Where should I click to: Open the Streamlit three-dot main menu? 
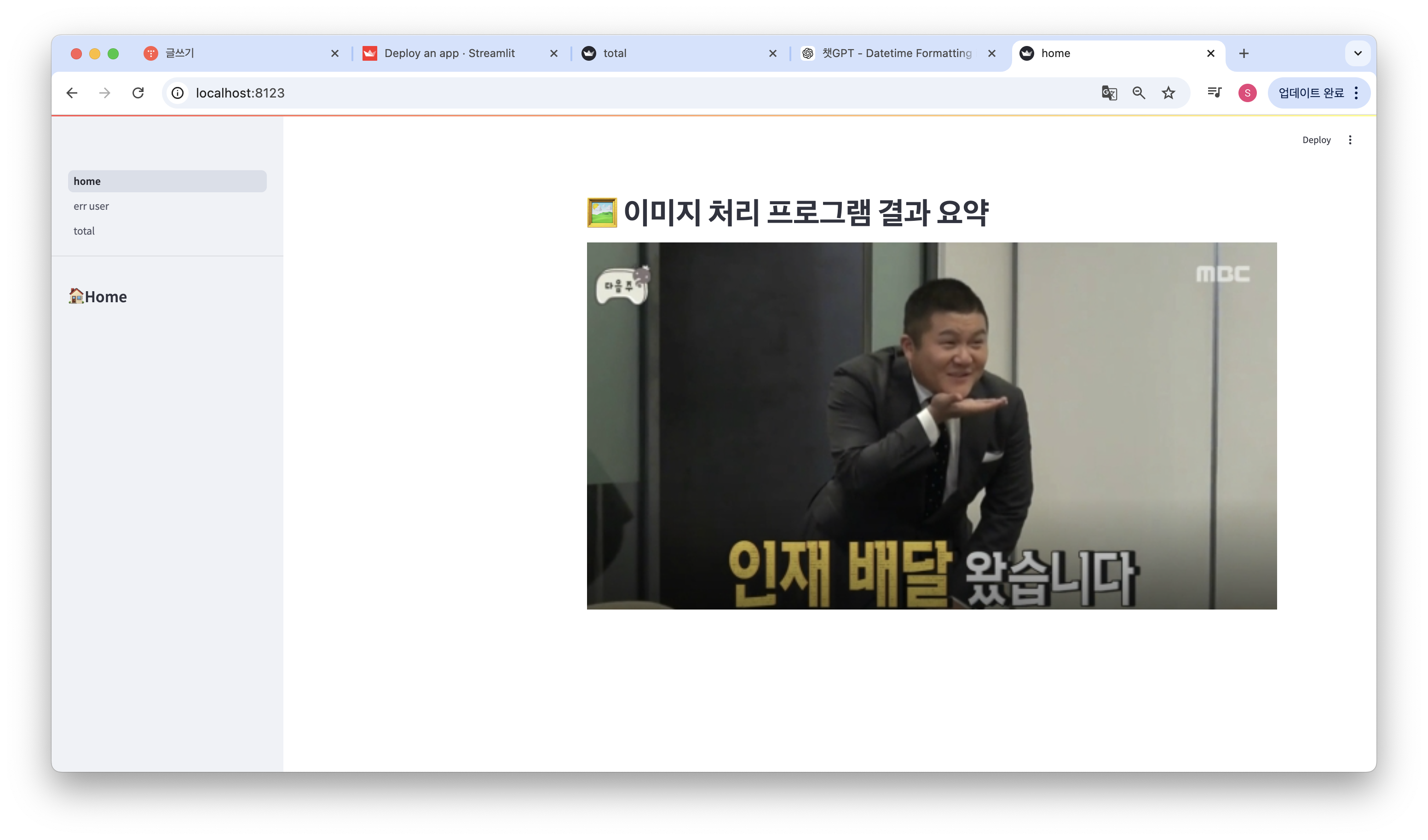1350,140
